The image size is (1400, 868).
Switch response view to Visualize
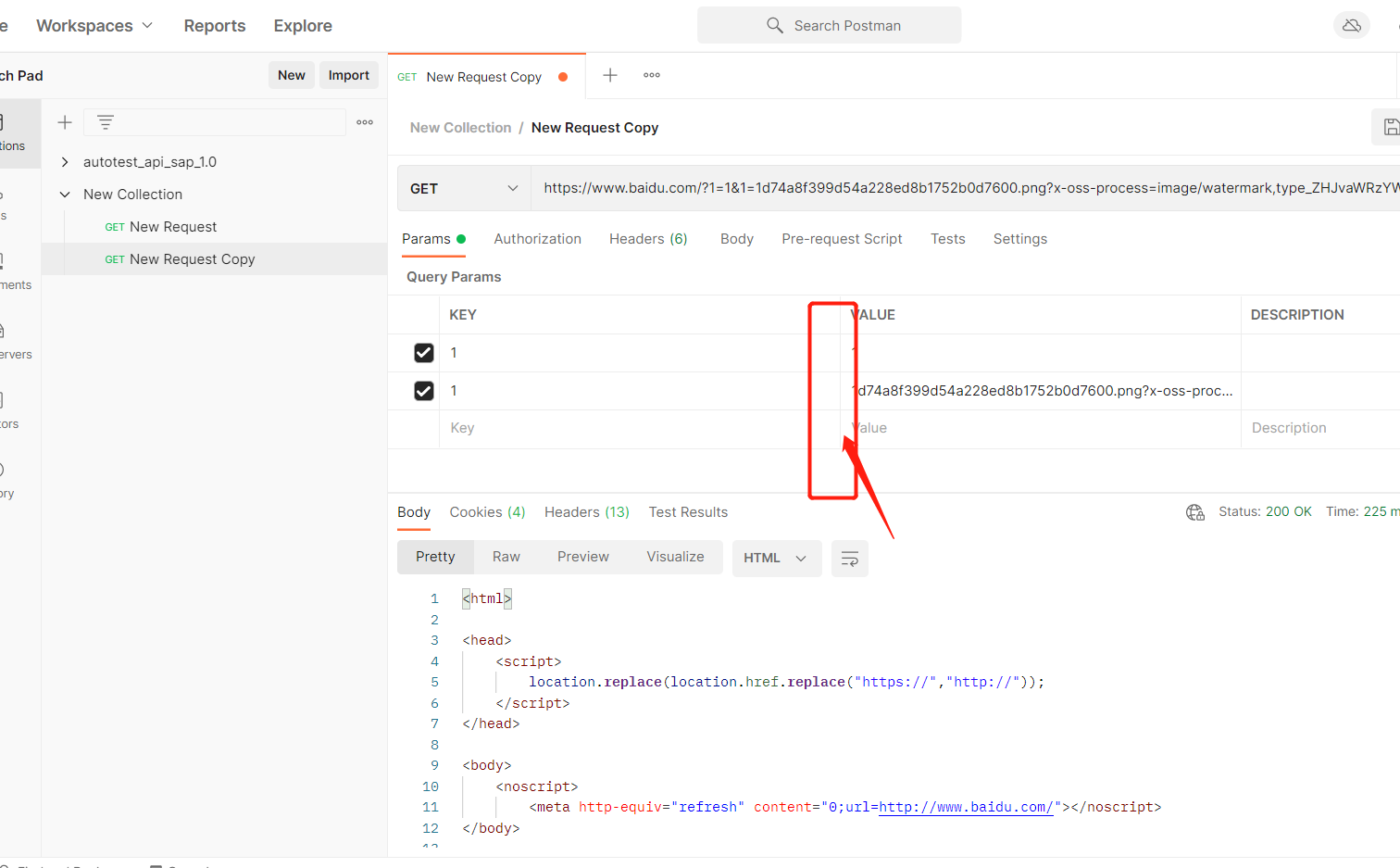[x=675, y=557]
